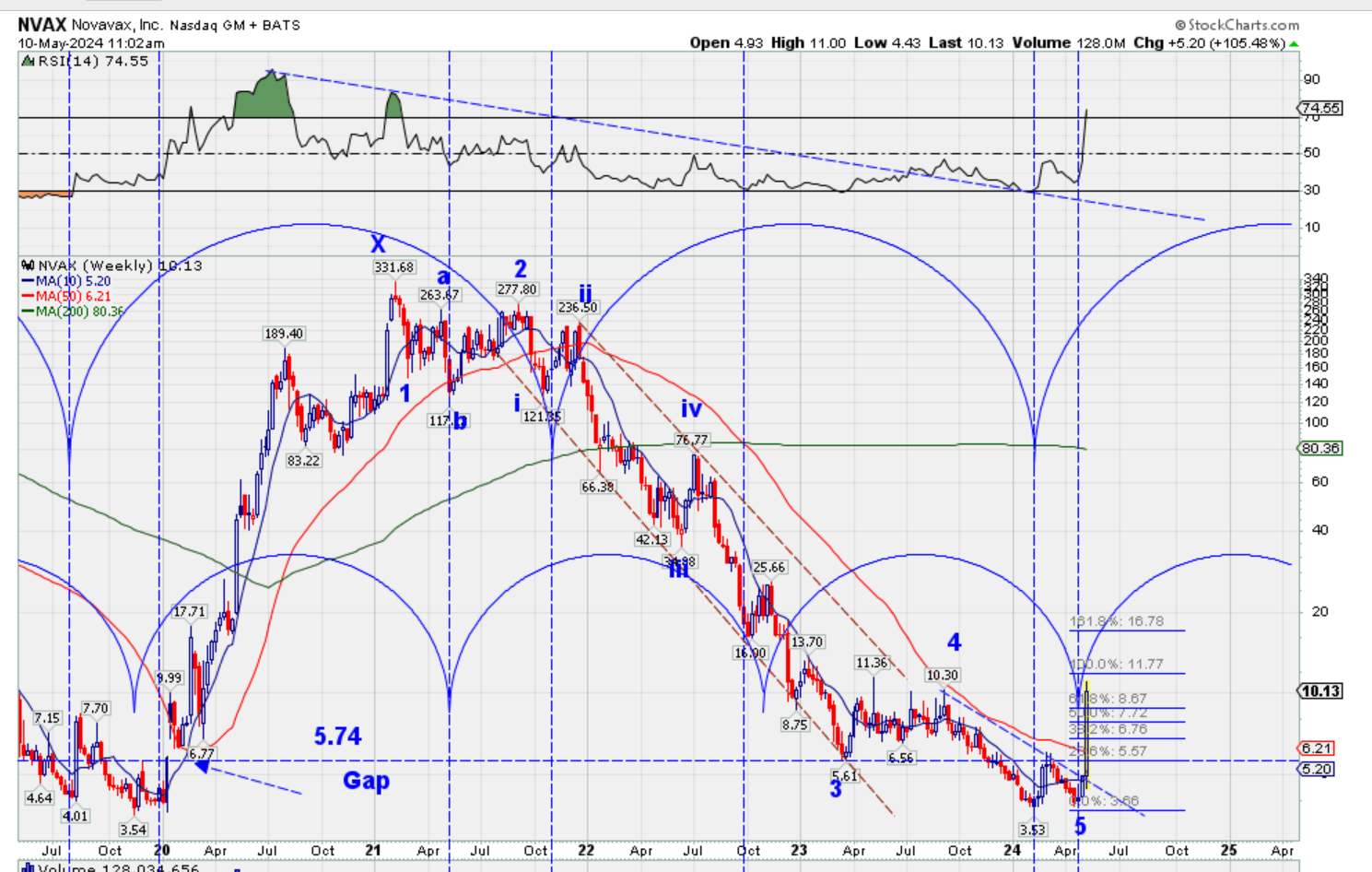Screen dimensions: 1372x872
Task: Click the 236.50 price label
Action: (x=578, y=308)
